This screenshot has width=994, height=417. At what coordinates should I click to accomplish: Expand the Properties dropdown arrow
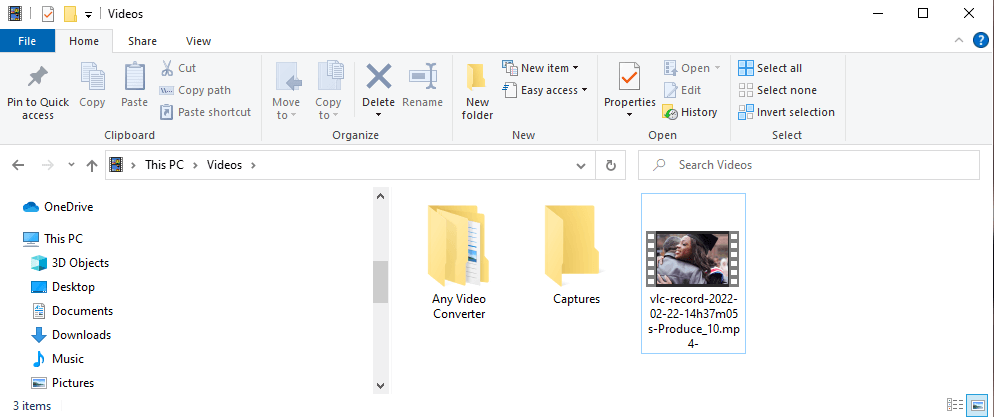629,115
